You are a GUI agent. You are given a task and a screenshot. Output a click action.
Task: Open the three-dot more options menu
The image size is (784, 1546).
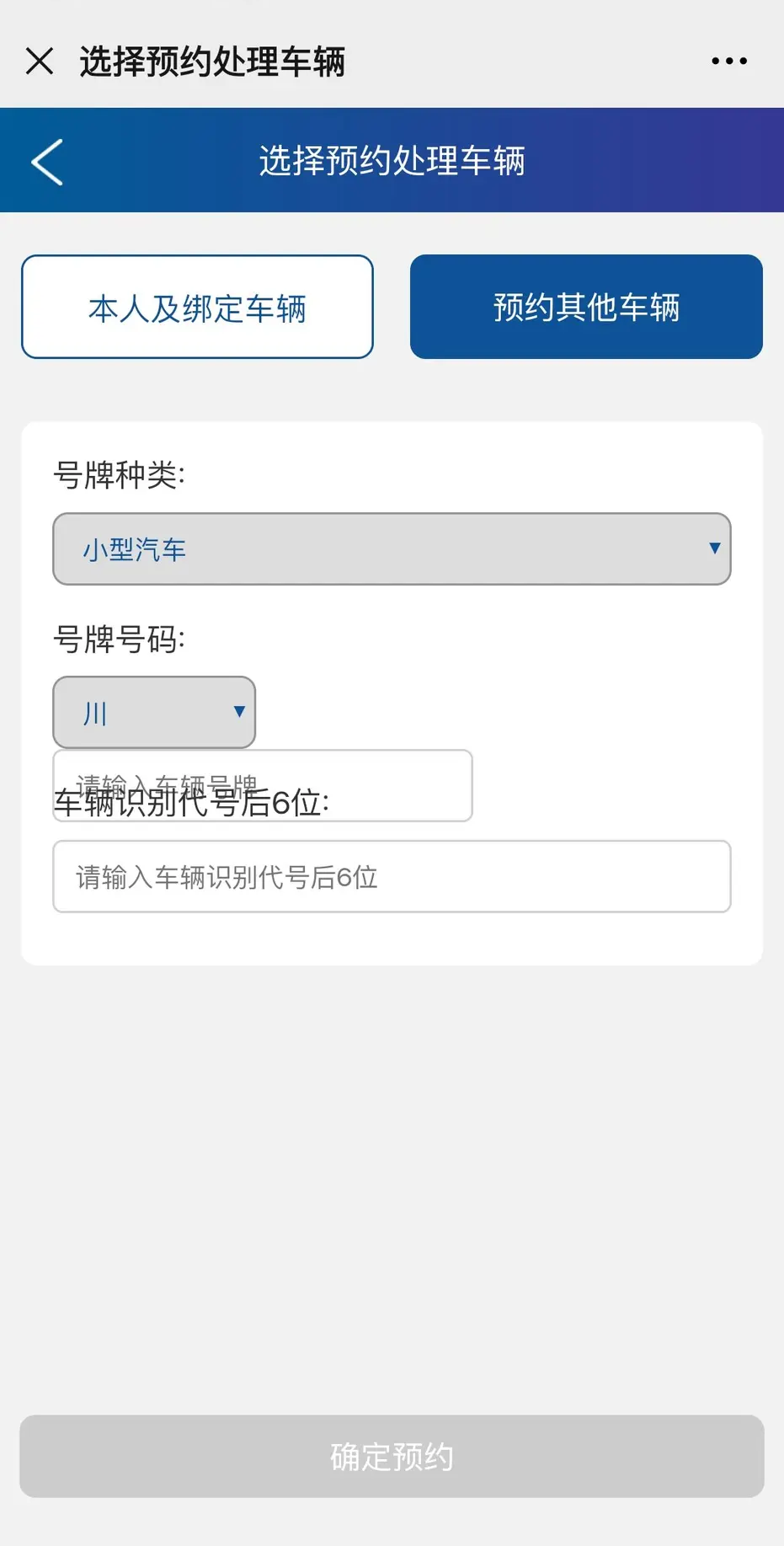728,62
